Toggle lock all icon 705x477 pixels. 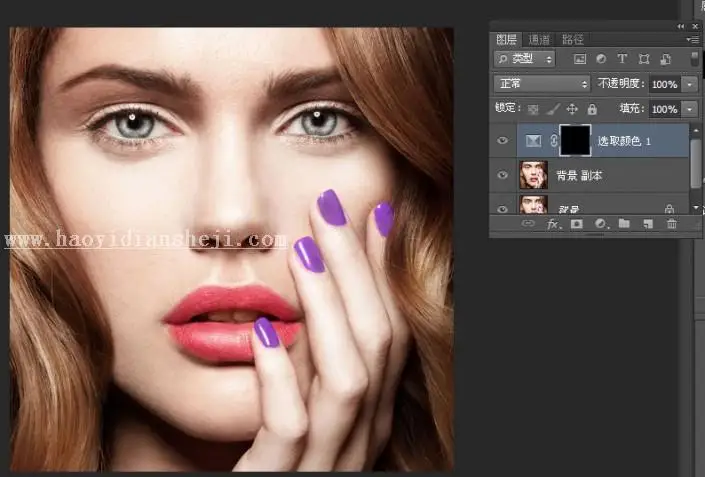(x=592, y=109)
